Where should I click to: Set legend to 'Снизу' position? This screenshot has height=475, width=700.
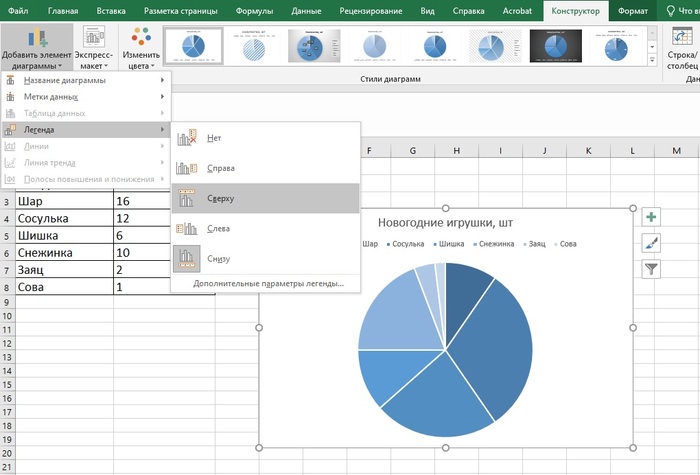(x=220, y=258)
